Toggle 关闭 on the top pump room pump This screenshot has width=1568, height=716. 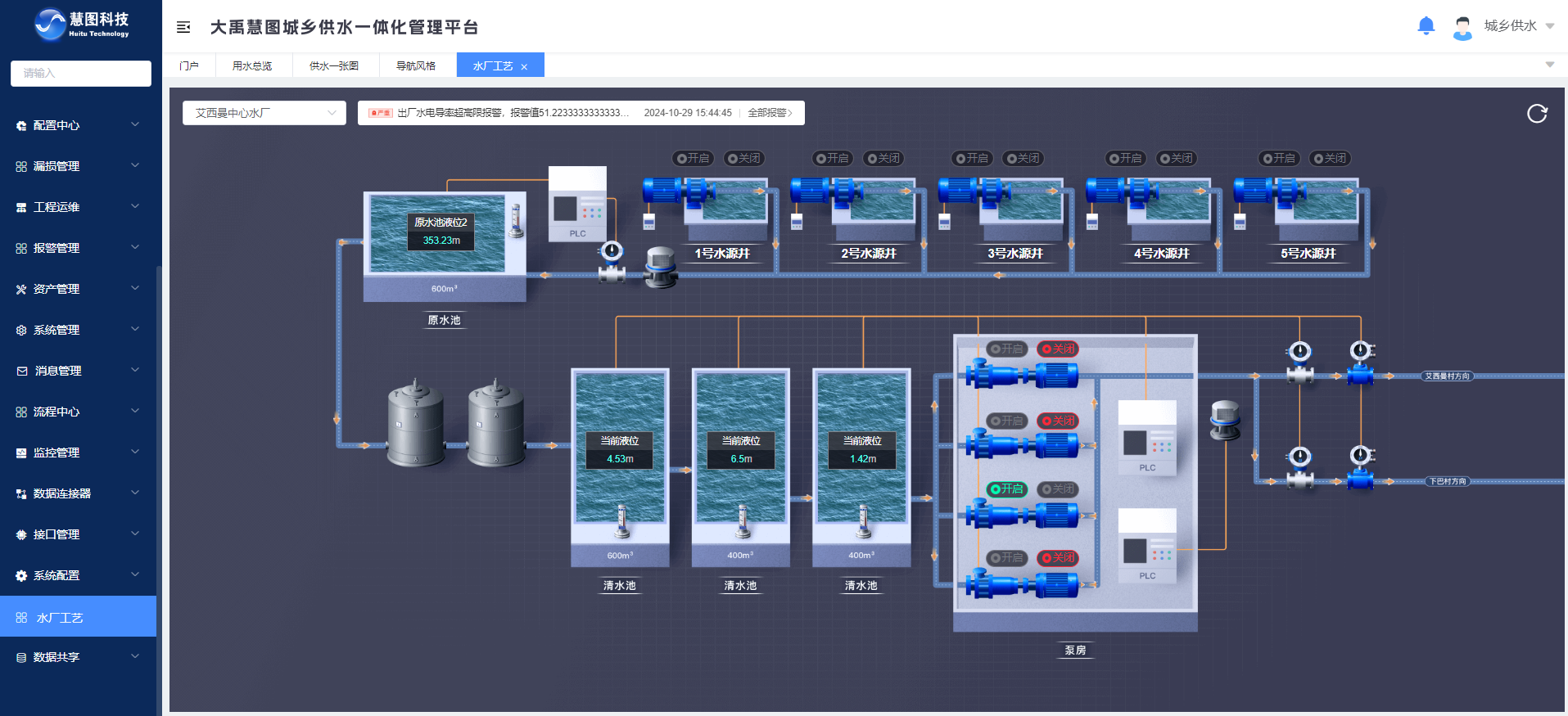(1058, 349)
